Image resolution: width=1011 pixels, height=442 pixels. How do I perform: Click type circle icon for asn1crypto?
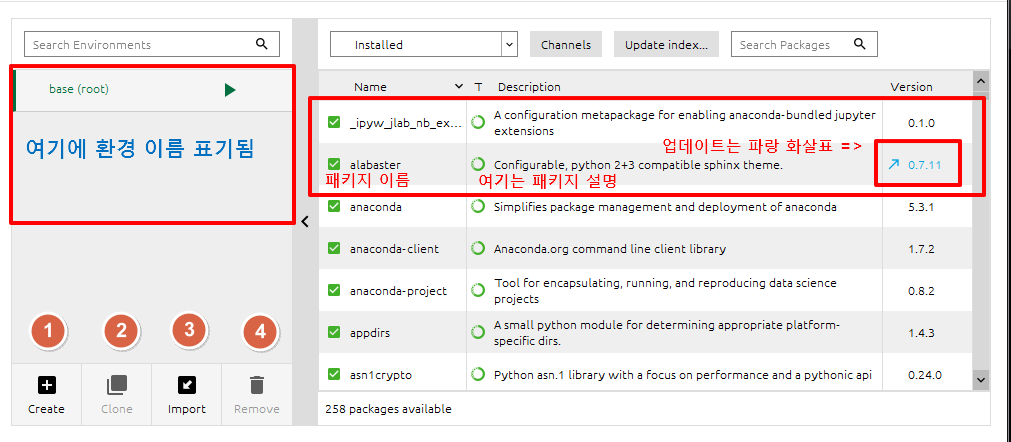[x=478, y=374]
